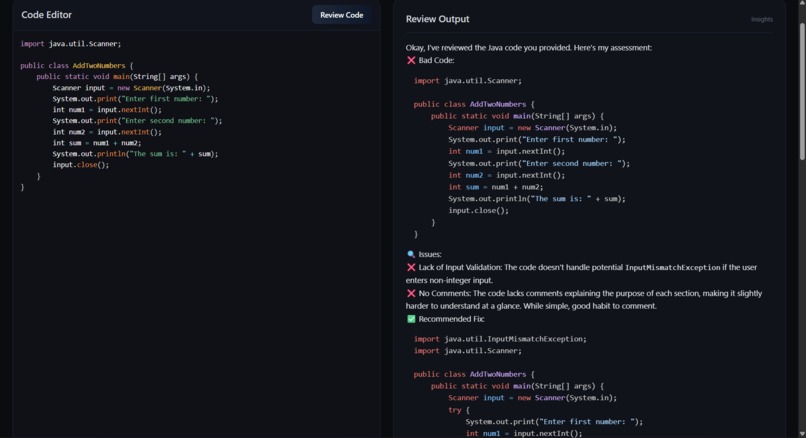Open the Insights link
Screen dimensions: 806x438
point(761,20)
